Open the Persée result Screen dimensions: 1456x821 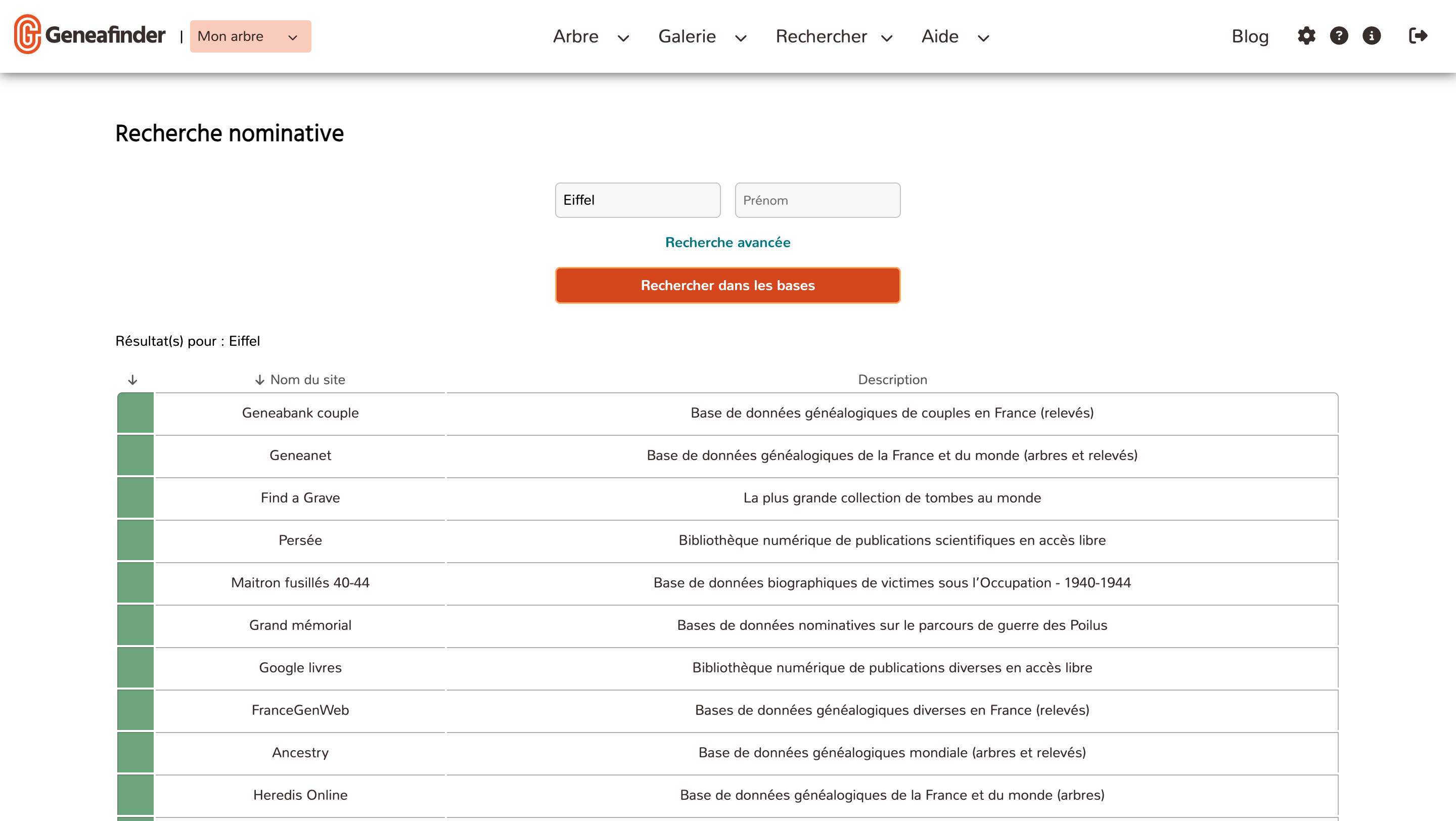[300, 540]
